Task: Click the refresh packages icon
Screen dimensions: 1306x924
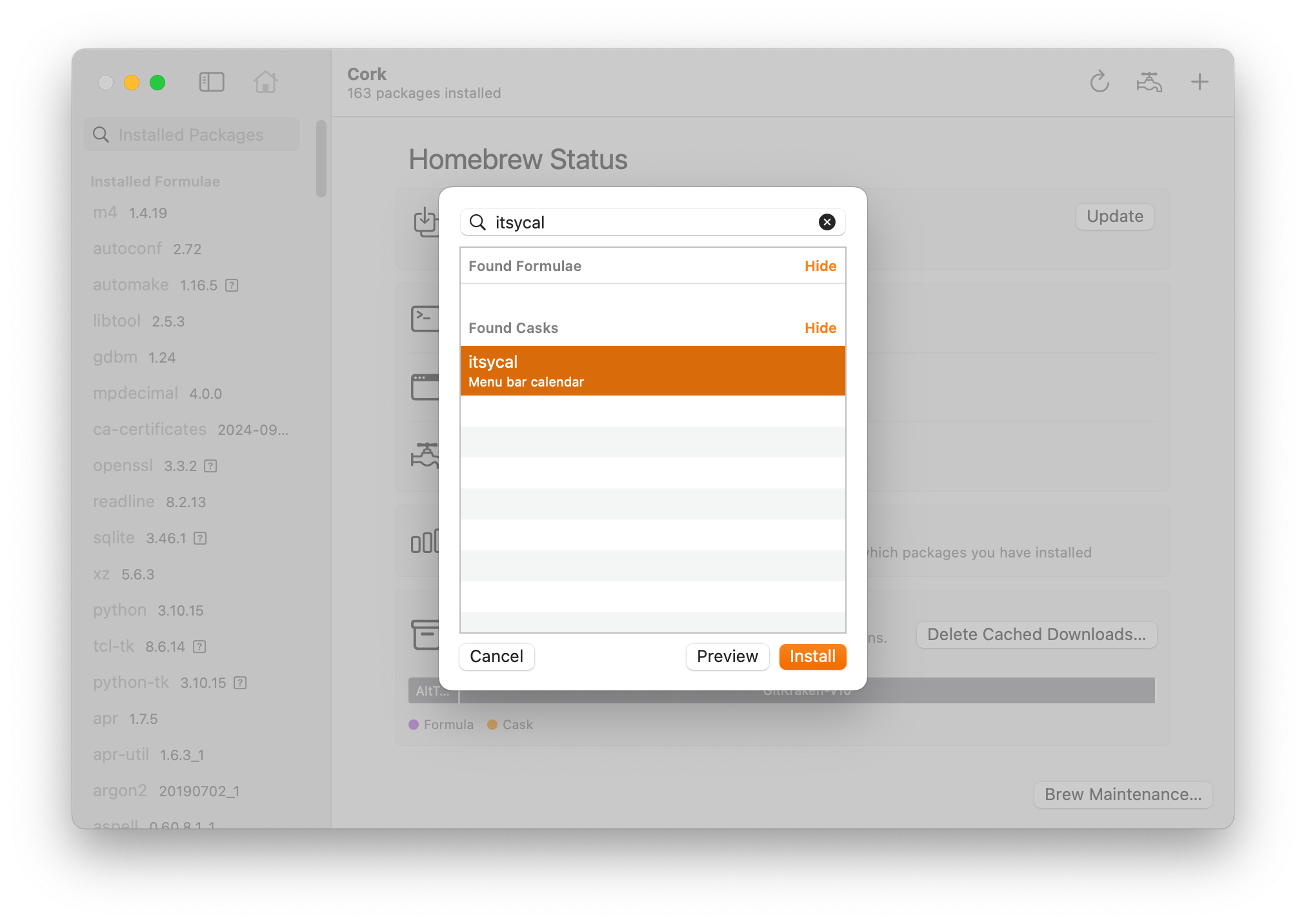Action: (x=1099, y=82)
